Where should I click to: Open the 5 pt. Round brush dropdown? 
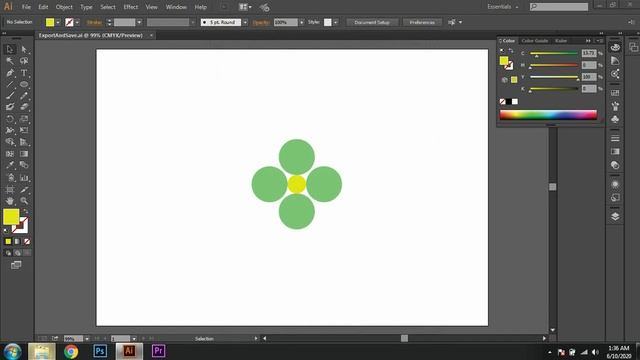tap(245, 22)
